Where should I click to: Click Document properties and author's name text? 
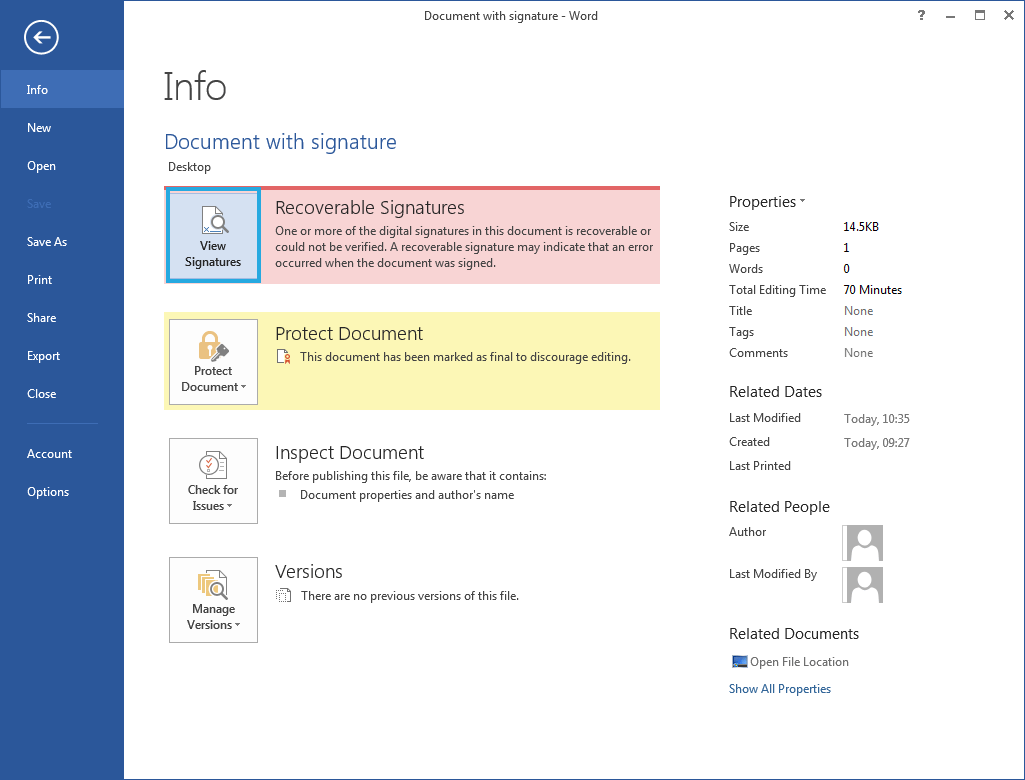click(407, 495)
